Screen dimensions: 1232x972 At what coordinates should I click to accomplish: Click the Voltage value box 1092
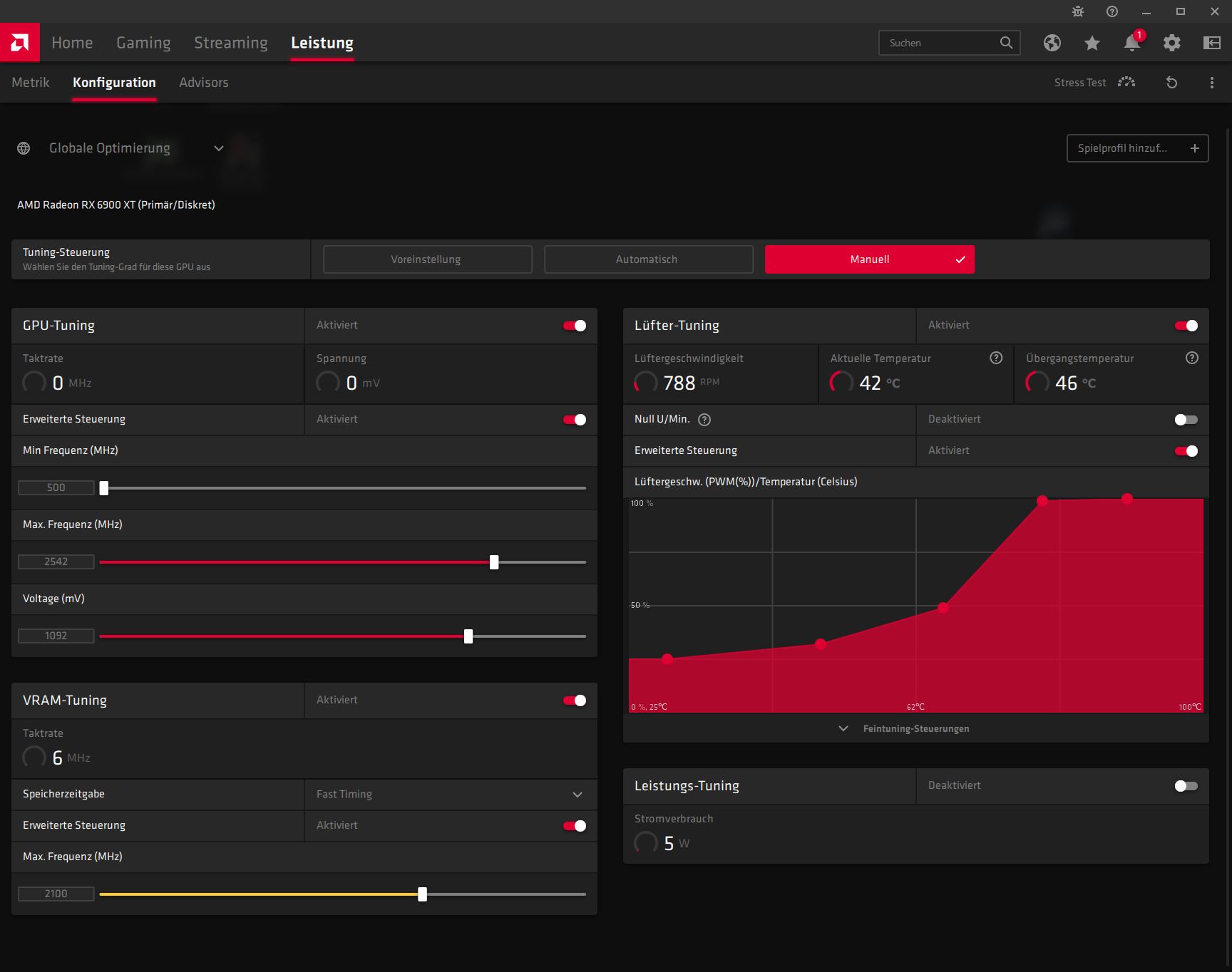(x=56, y=636)
